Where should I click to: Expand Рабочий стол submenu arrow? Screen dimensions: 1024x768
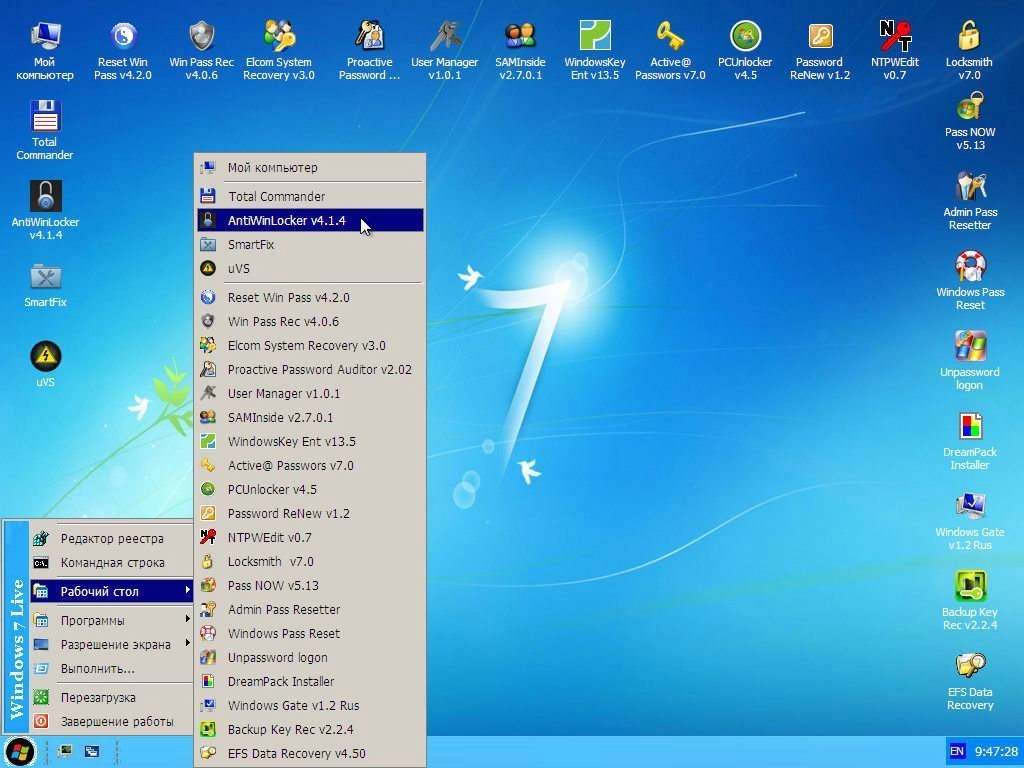point(187,590)
